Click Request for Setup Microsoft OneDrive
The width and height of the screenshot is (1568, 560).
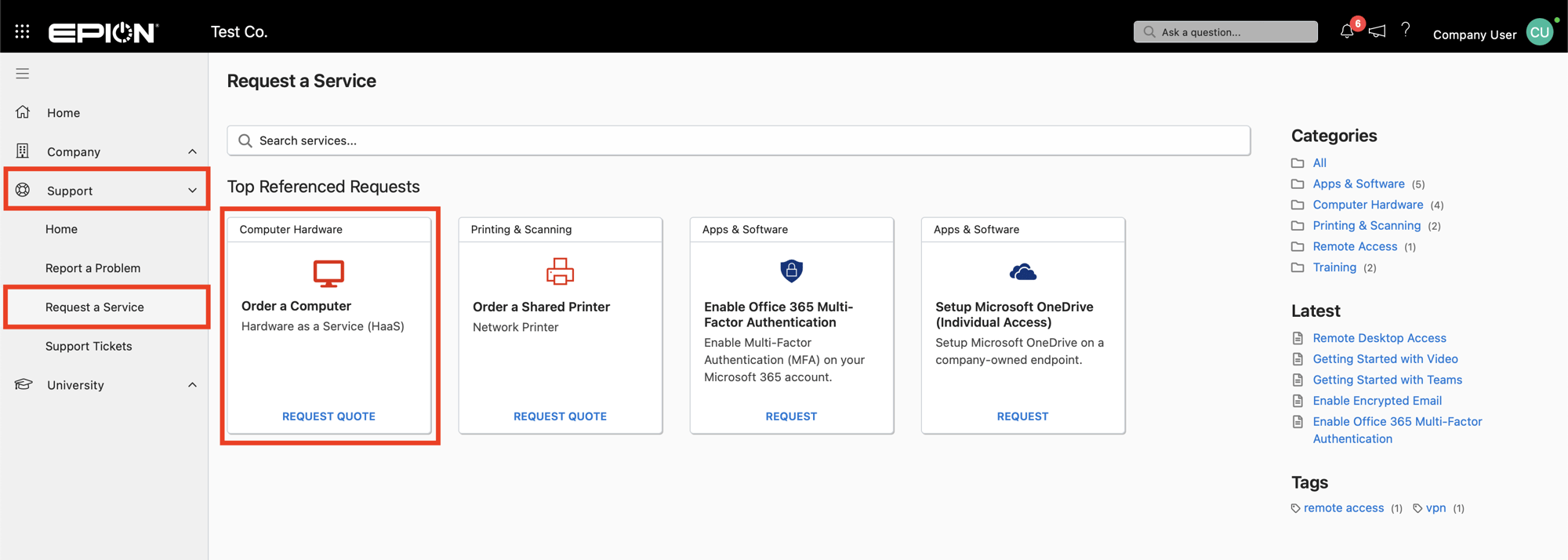coord(1022,416)
